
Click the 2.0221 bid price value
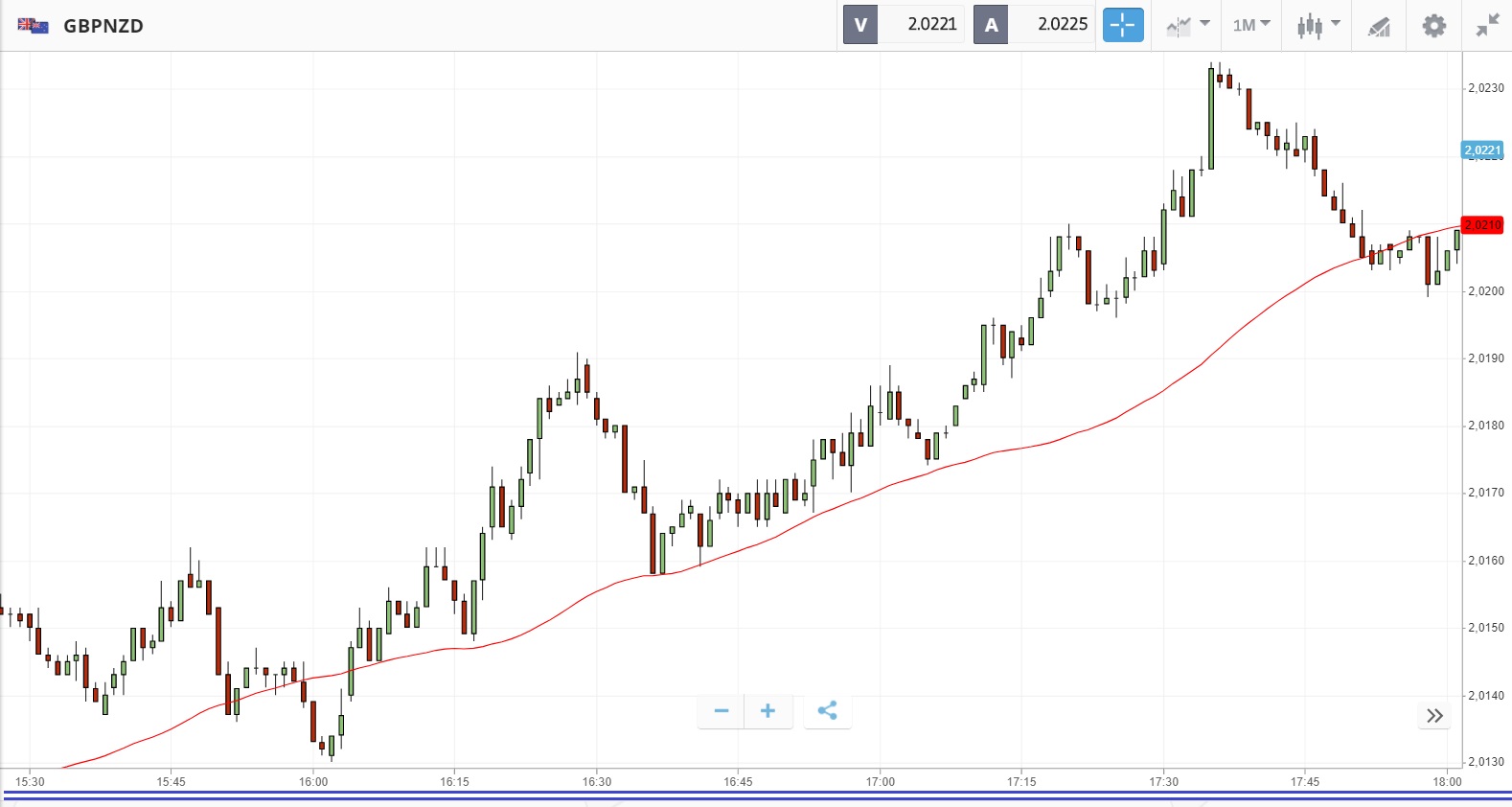[932, 25]
